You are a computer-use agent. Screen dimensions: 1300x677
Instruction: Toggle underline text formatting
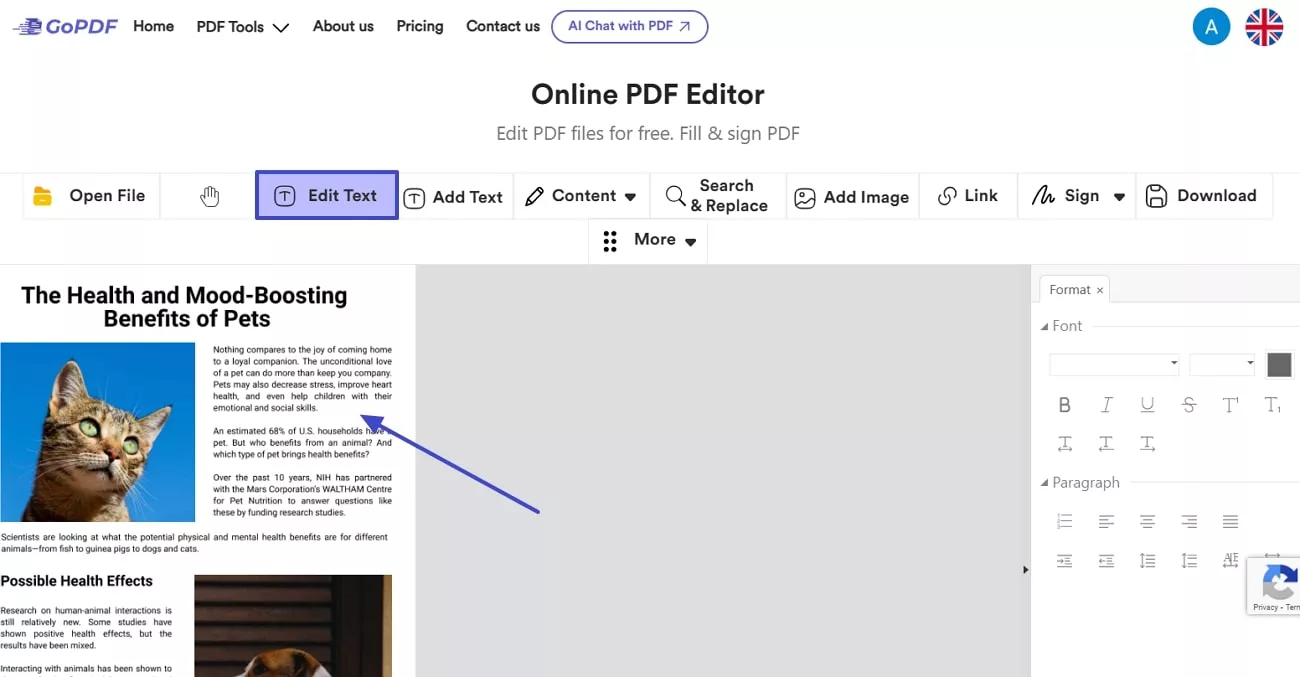[x=1147, y=405]
